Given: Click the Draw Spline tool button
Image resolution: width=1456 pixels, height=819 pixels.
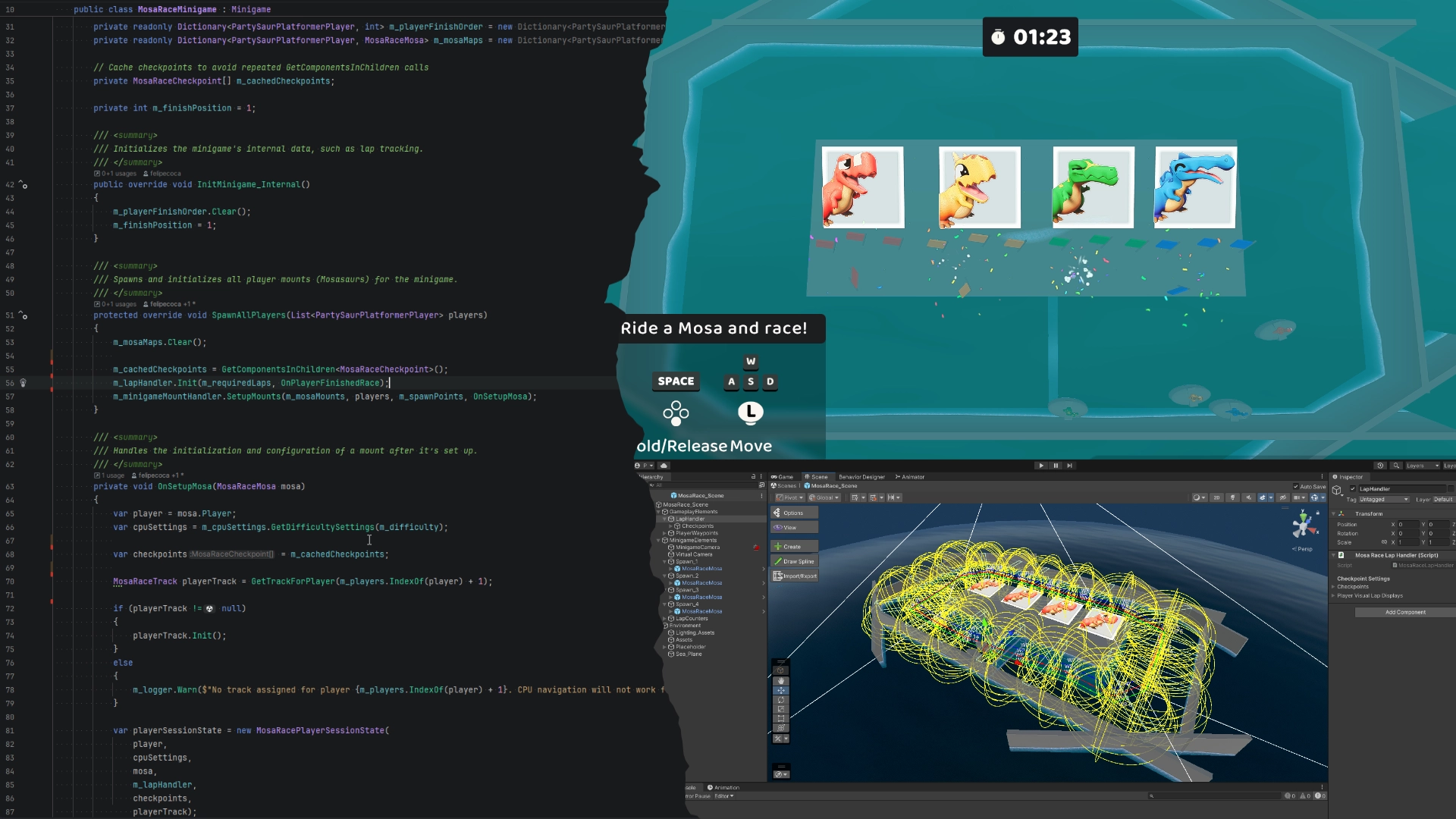Looking at the screenshot, I should click(x=794, y=561).
